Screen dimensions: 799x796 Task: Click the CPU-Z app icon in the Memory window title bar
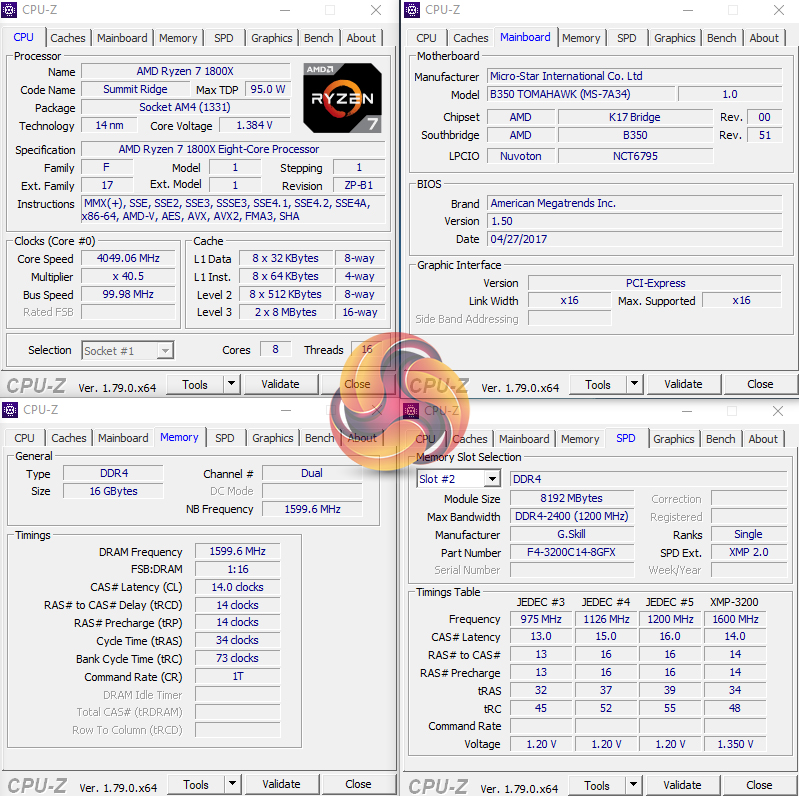tap(10, 410)
